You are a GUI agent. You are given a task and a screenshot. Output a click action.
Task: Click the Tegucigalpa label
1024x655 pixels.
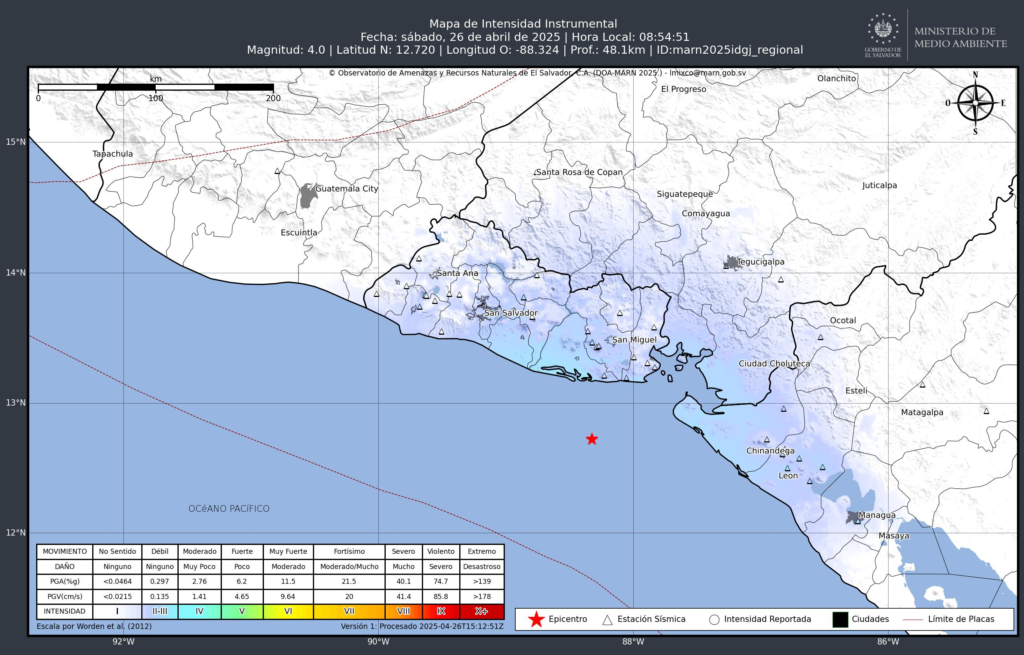click(761, 262)
